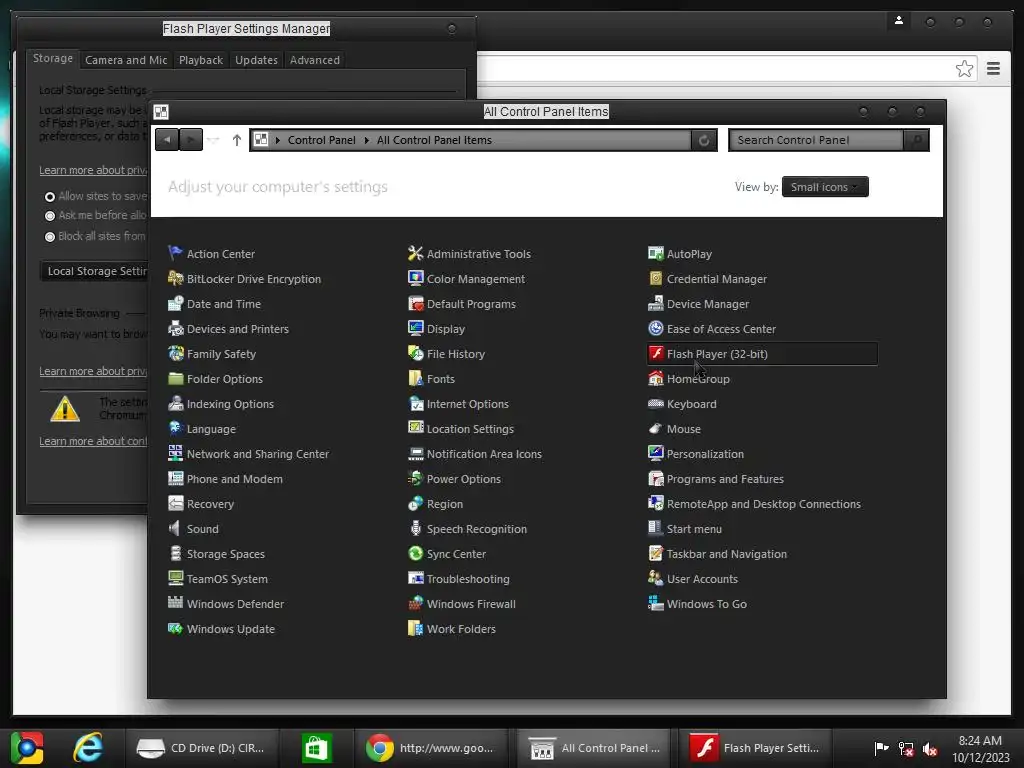The height and width of the screenshot is (768, 1024).
Task: Open BitLocker Drive Encryption icon
Action: (x=175, y=278)
